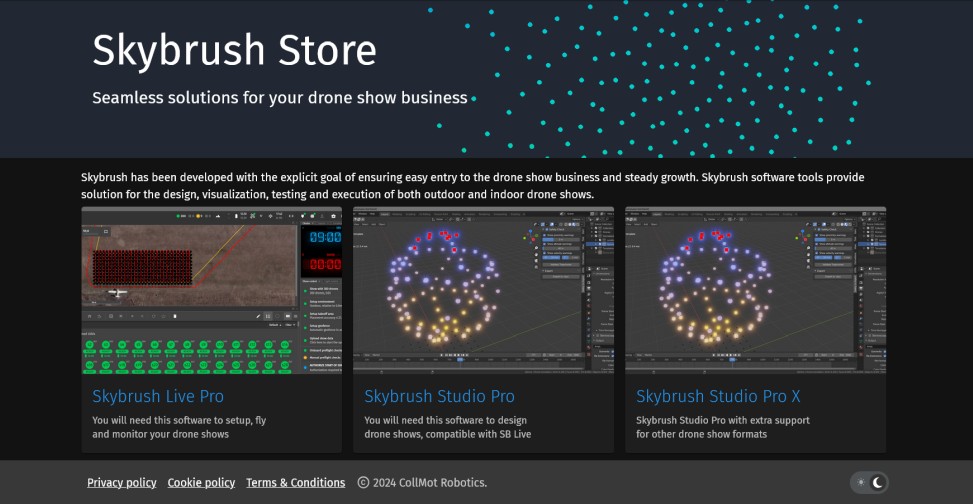The image size is (973, 504).
Task: Open the Skybrush Studio Pro title link
Action: pos(439,396)
